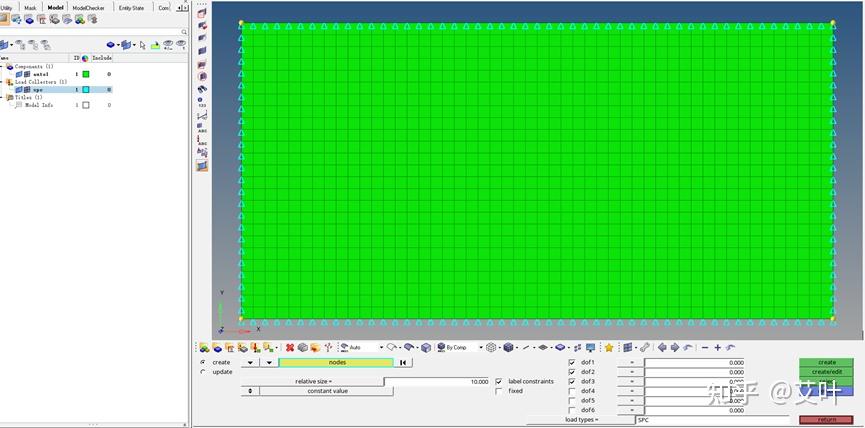Viewport: 865px width, 428px height.
Task: Click green color swatch of component
Action: coord(86,74)
